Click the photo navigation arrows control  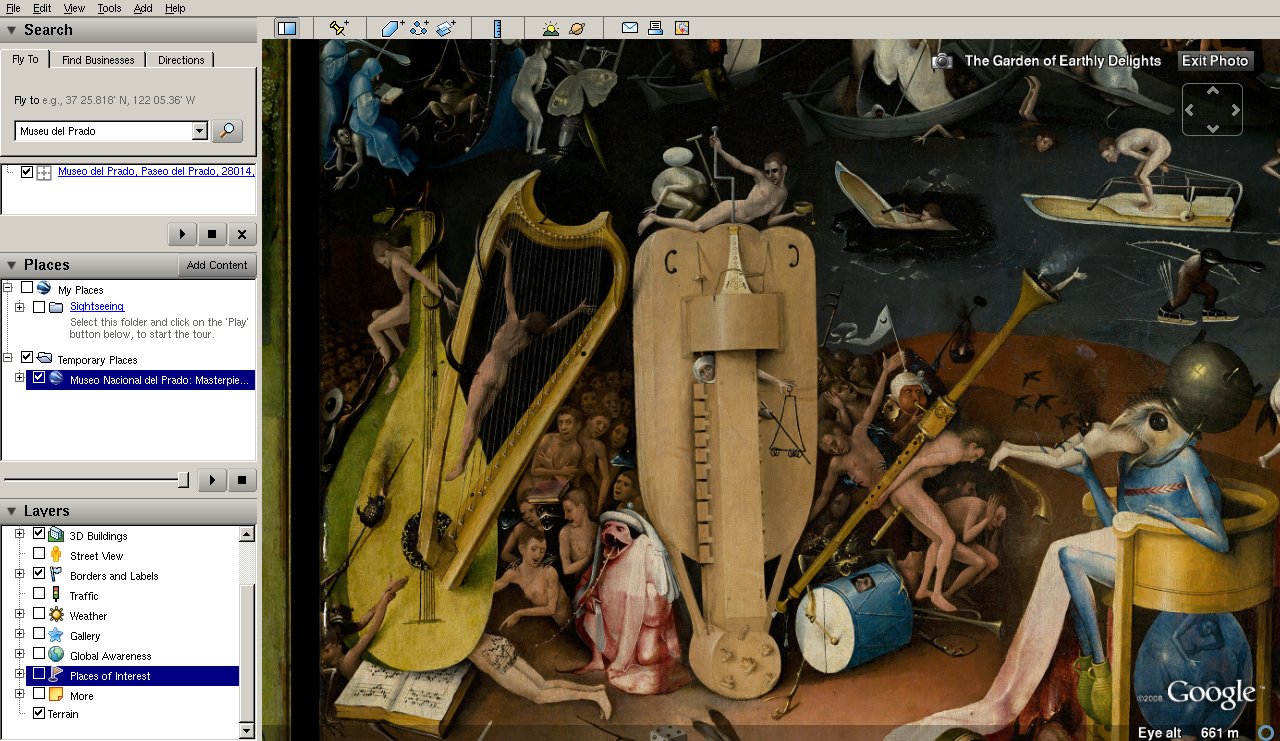1213,108
